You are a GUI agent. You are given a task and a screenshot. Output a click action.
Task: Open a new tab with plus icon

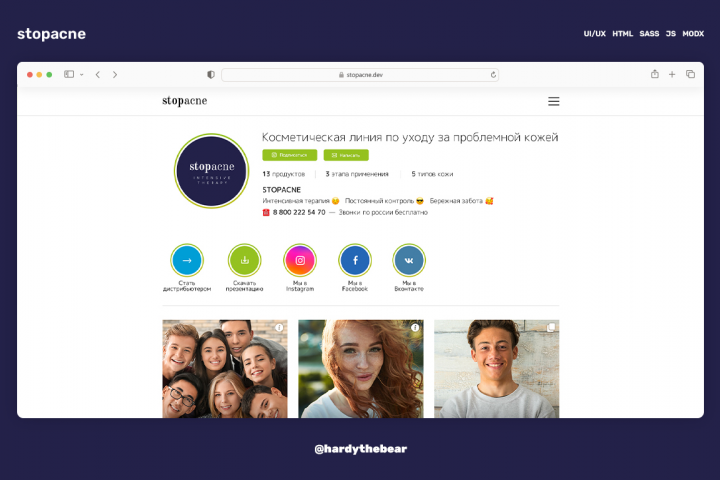pos(672,74)
